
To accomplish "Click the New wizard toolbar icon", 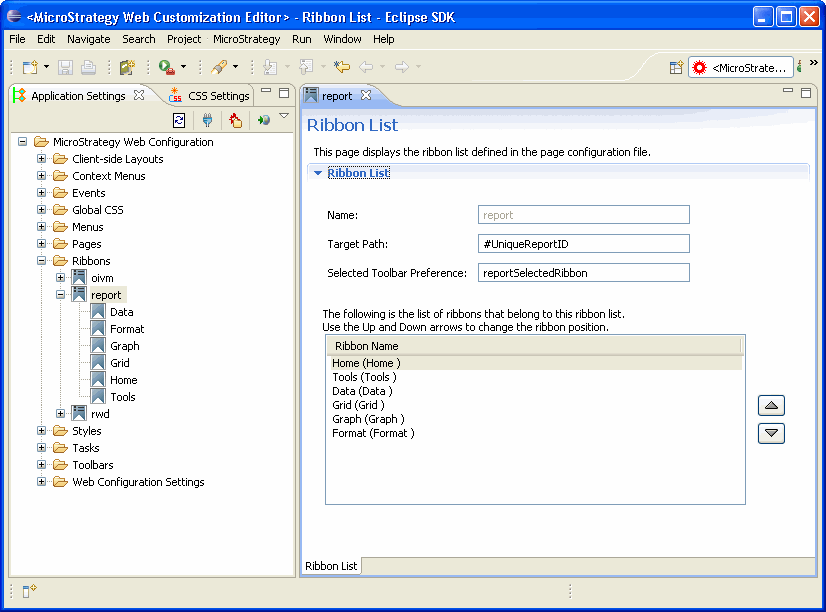I will (31, 67).
